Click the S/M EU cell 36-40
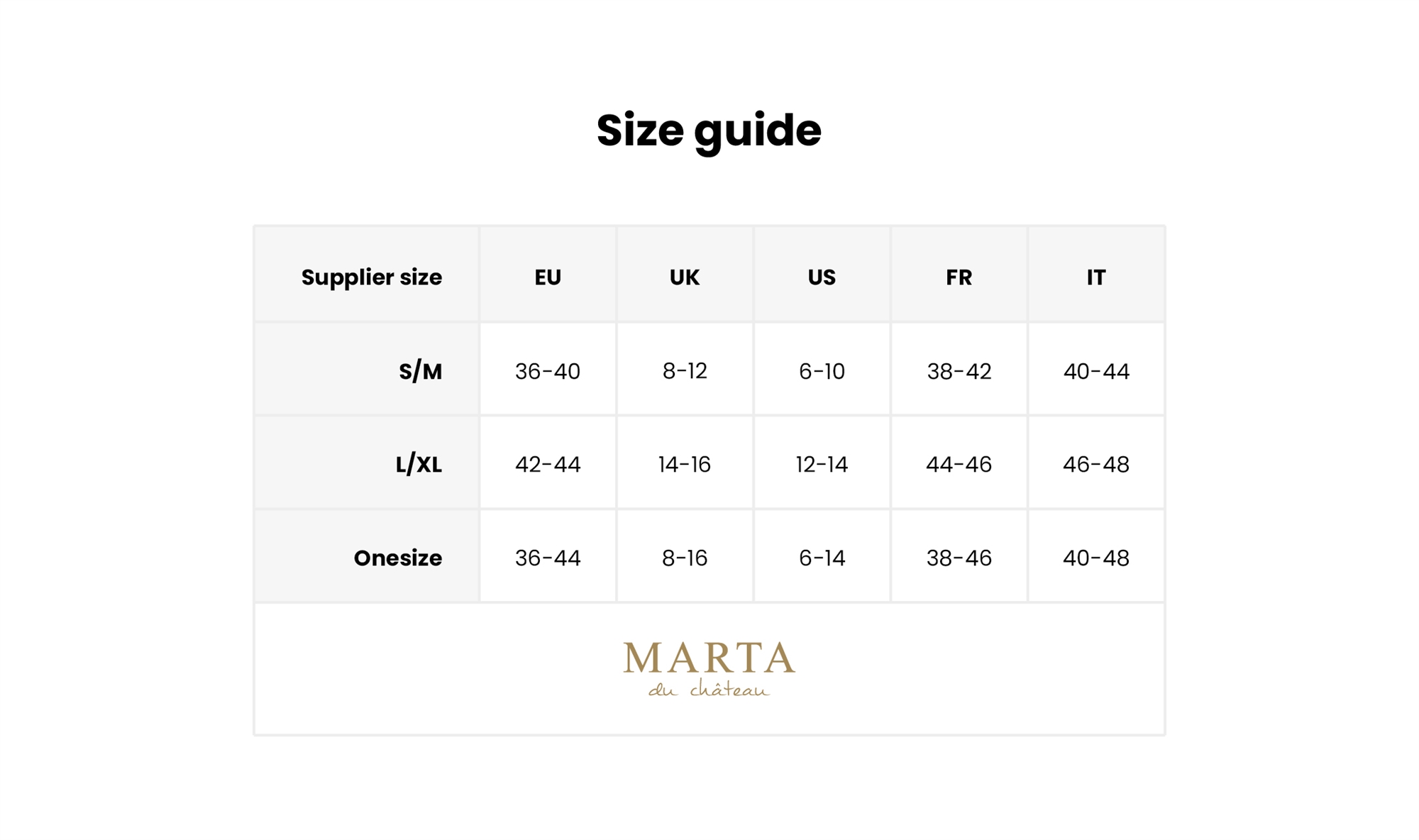The image size is (1419, 840). (x=548, y=371)
